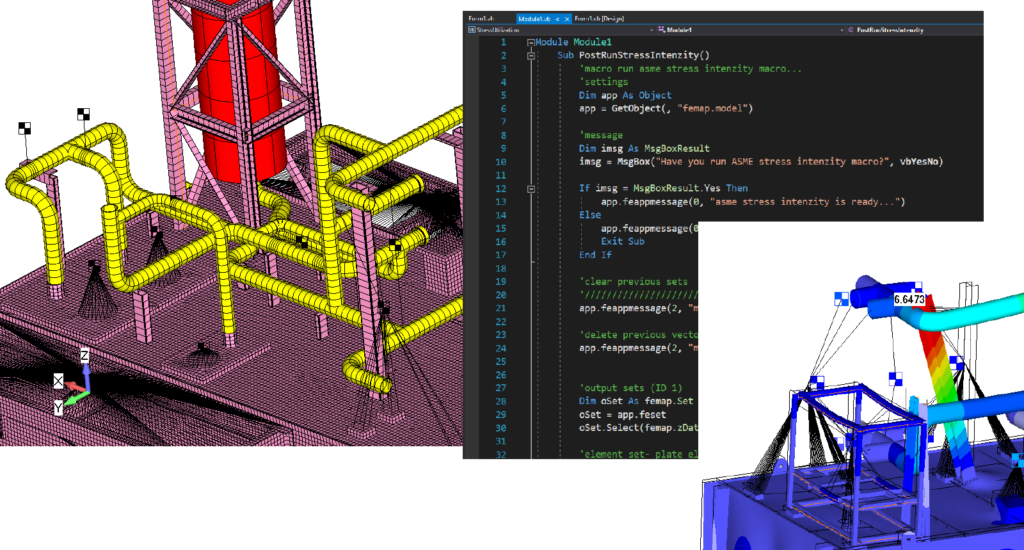Click vbYesNo on line 10
Image resolution: width=1024 pixels, height=550 pixels.
point(921,161)
